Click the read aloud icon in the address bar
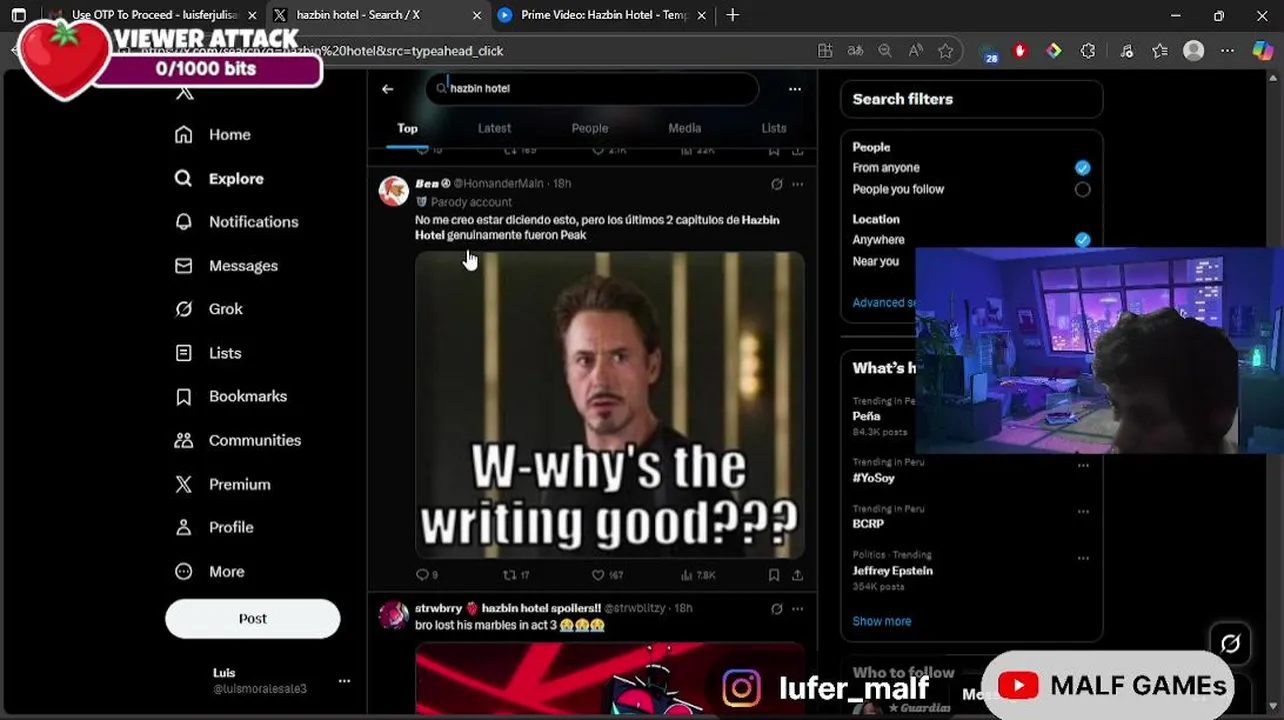The width and height of the screenshot is (1284, 720). [x=915, y=51]
